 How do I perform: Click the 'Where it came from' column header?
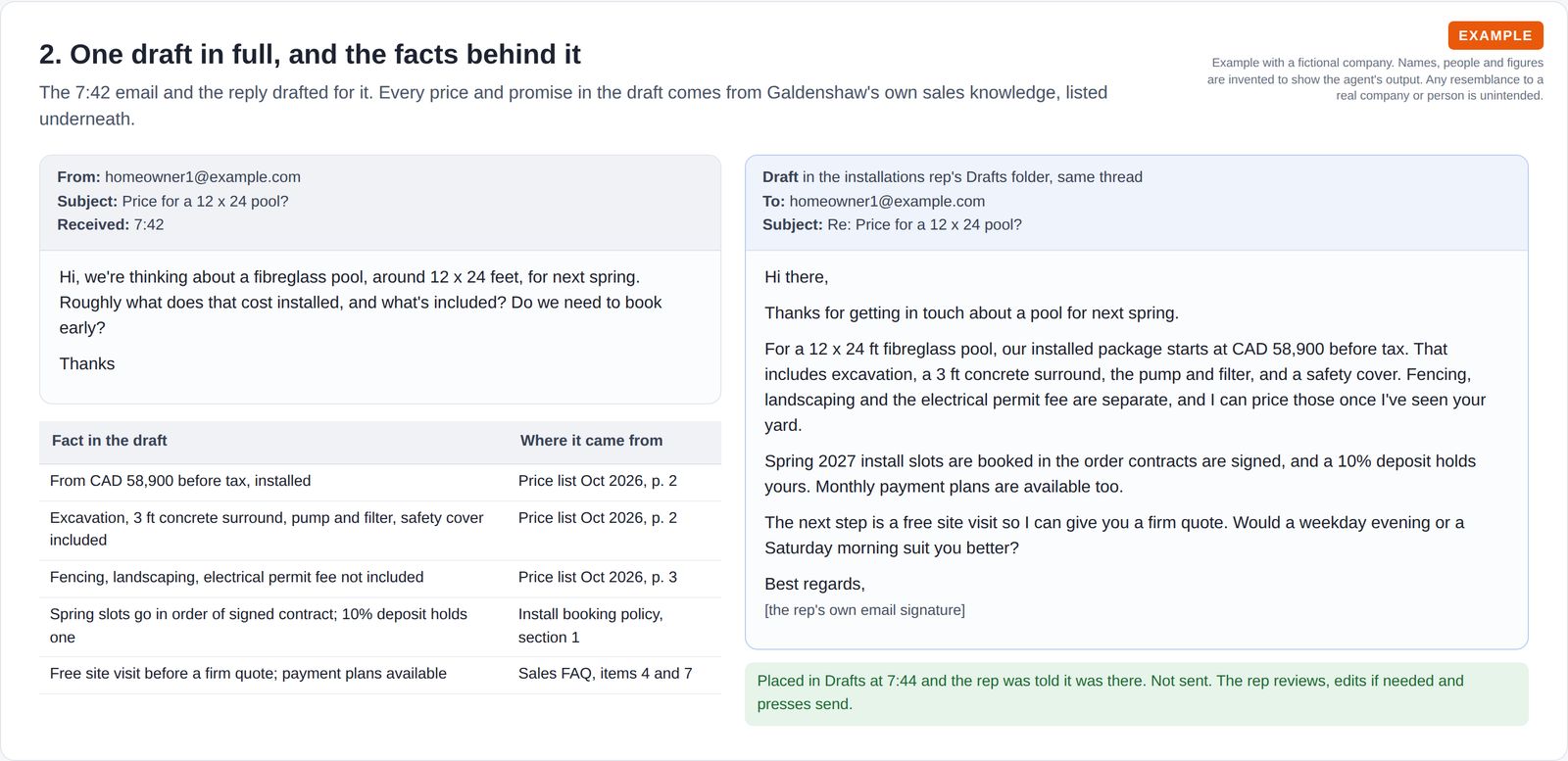coord(591,441)
